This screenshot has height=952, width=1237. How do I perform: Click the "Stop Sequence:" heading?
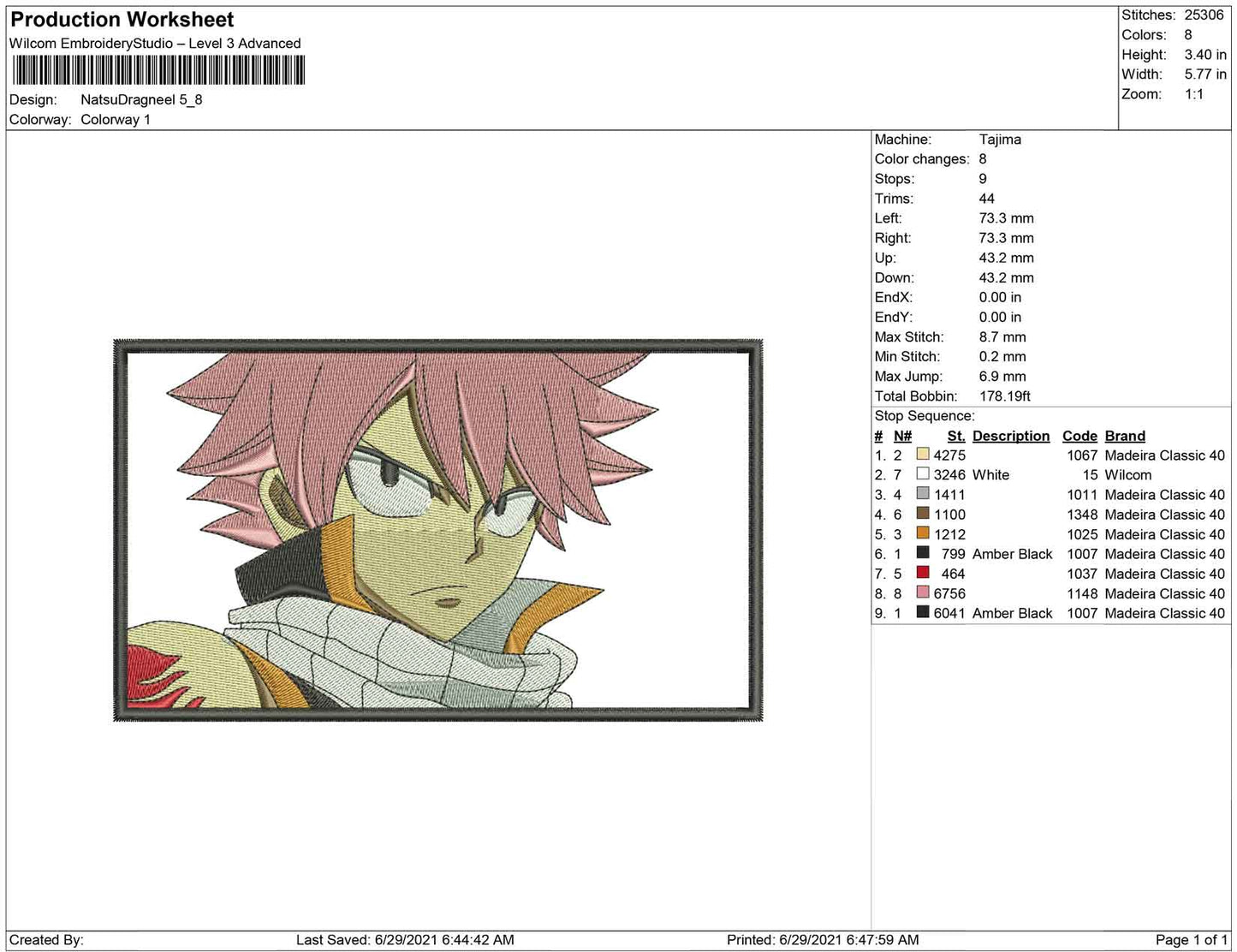[925, 415]
